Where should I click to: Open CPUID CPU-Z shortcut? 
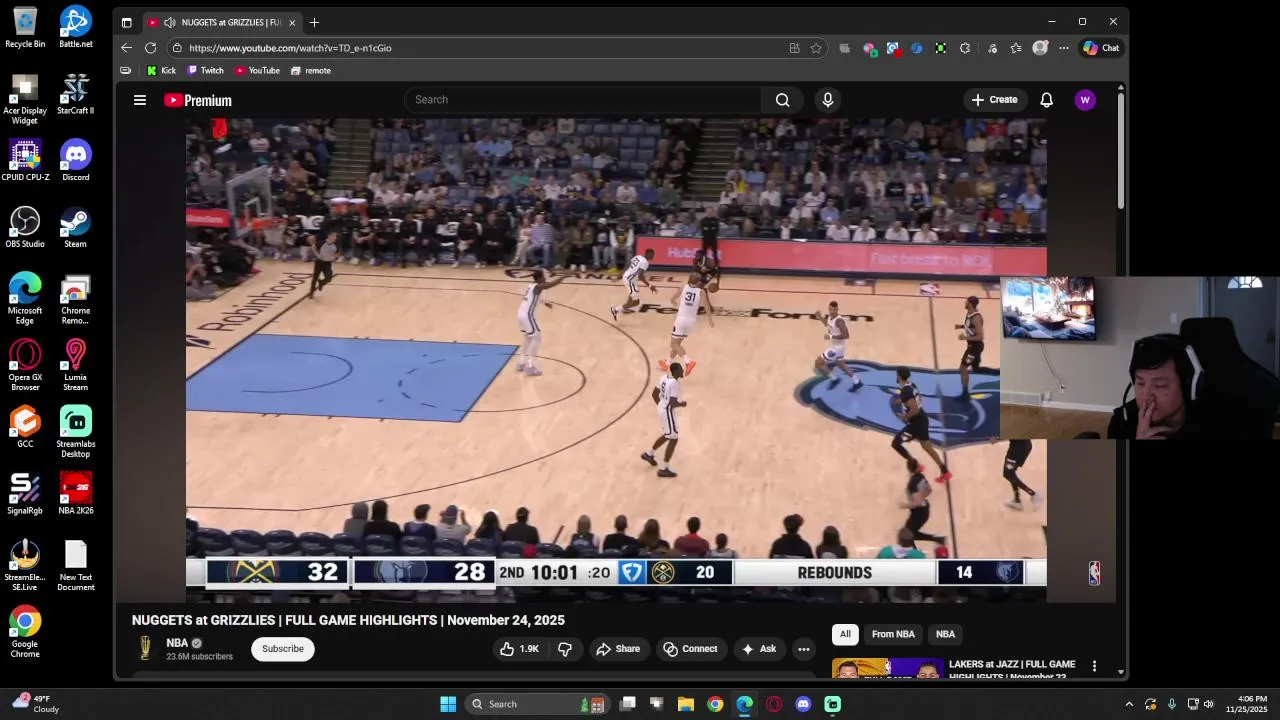coord(25,160)
